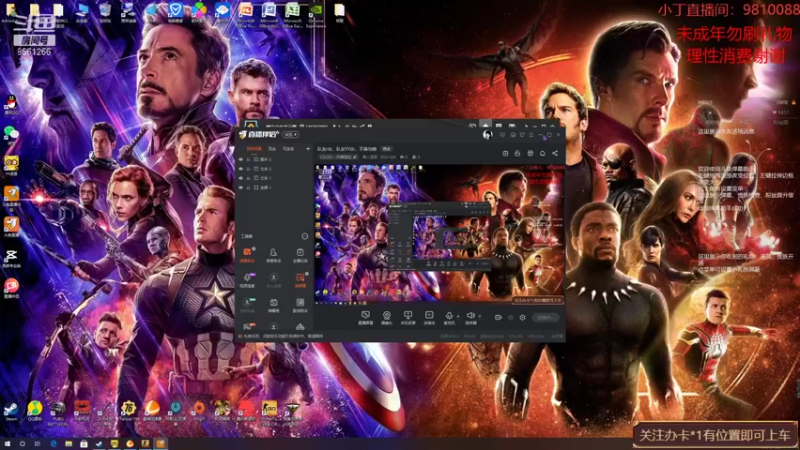
Task: Open the hamburger menu in the app header
Action: coord(531,135)
